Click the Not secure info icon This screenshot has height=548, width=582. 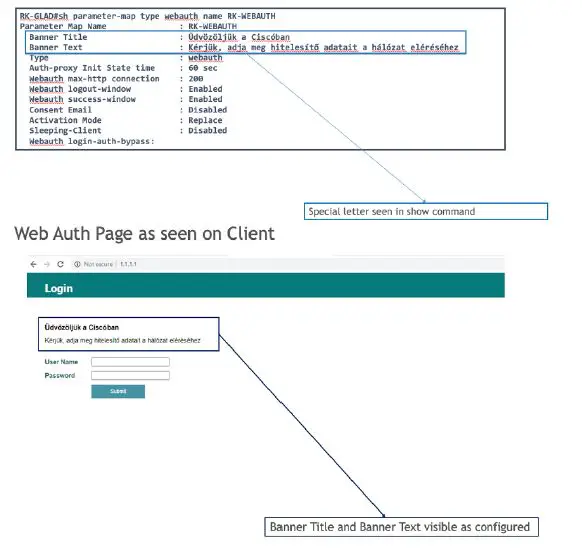tap(77, 264)
